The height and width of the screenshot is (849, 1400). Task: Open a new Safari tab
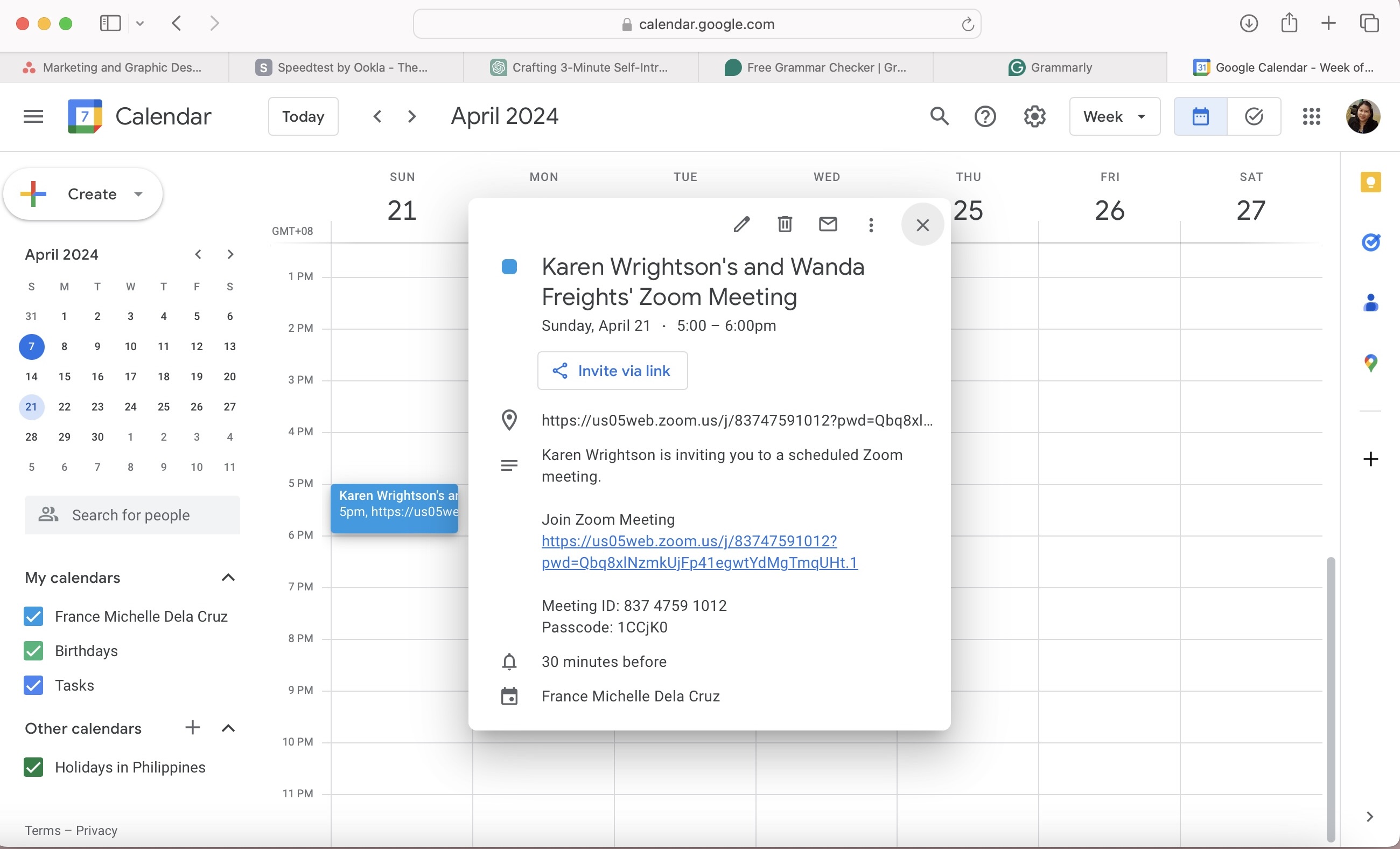tap(1328, 23)
